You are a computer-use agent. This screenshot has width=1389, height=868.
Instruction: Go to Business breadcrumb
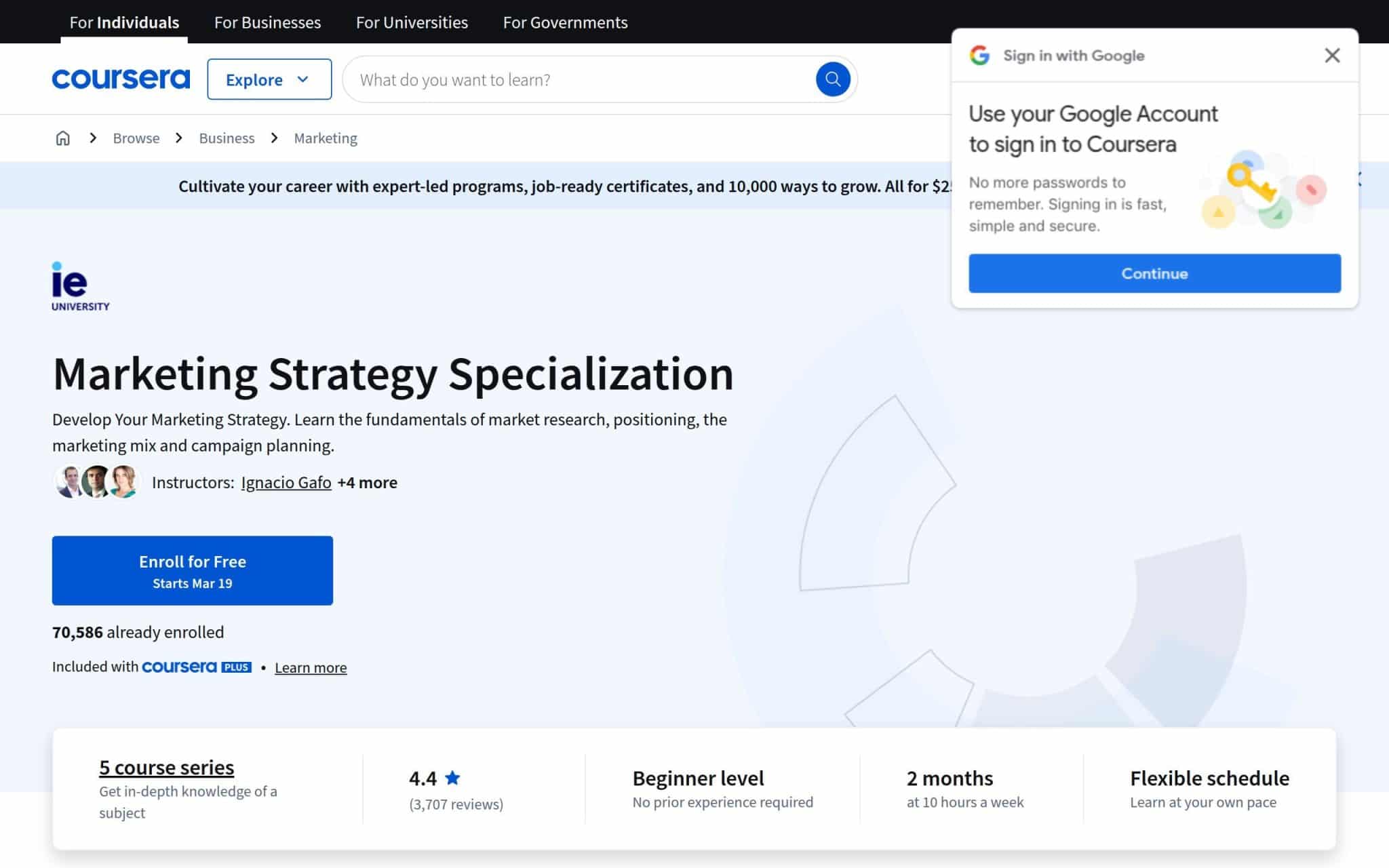(x=227, y=138)
